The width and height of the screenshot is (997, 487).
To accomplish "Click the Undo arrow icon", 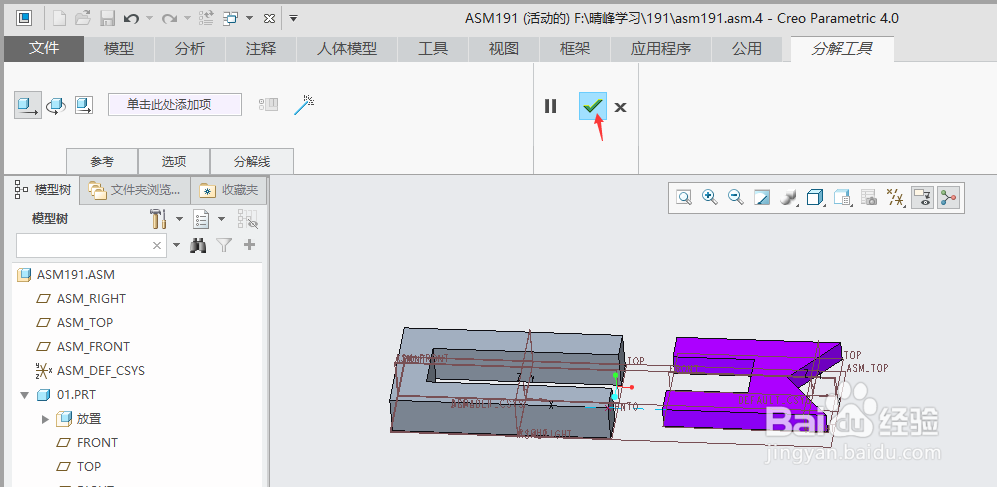I will [x=131, y=18].
